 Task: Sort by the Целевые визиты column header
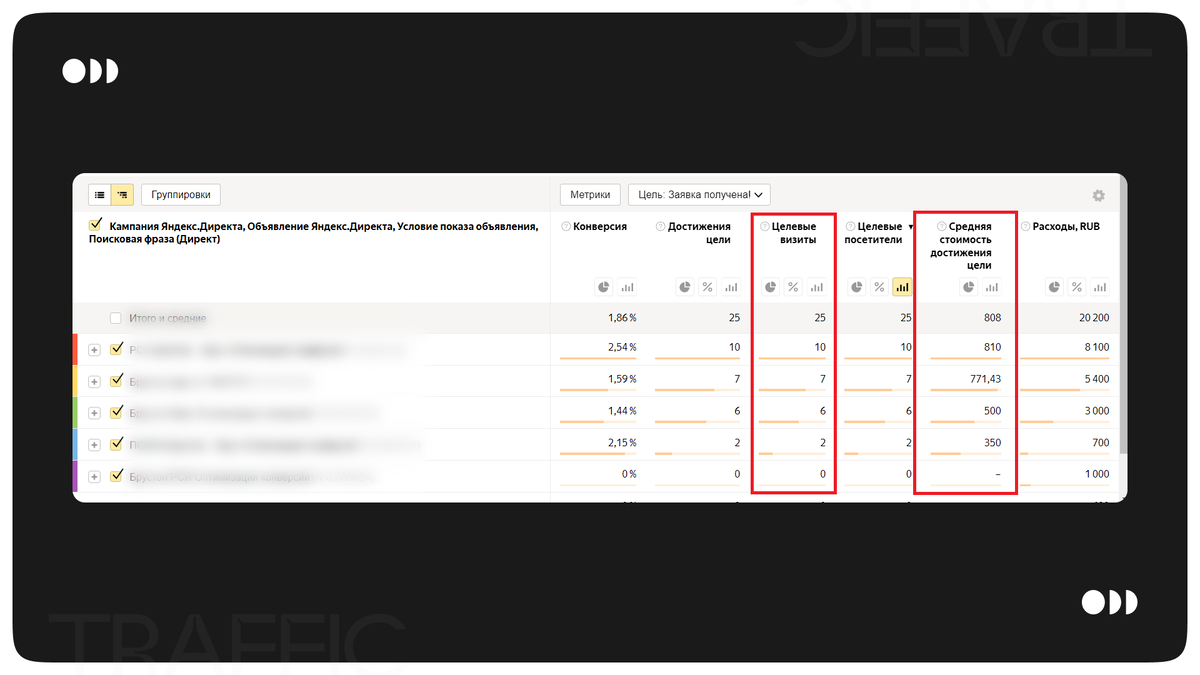pos(794,233)
